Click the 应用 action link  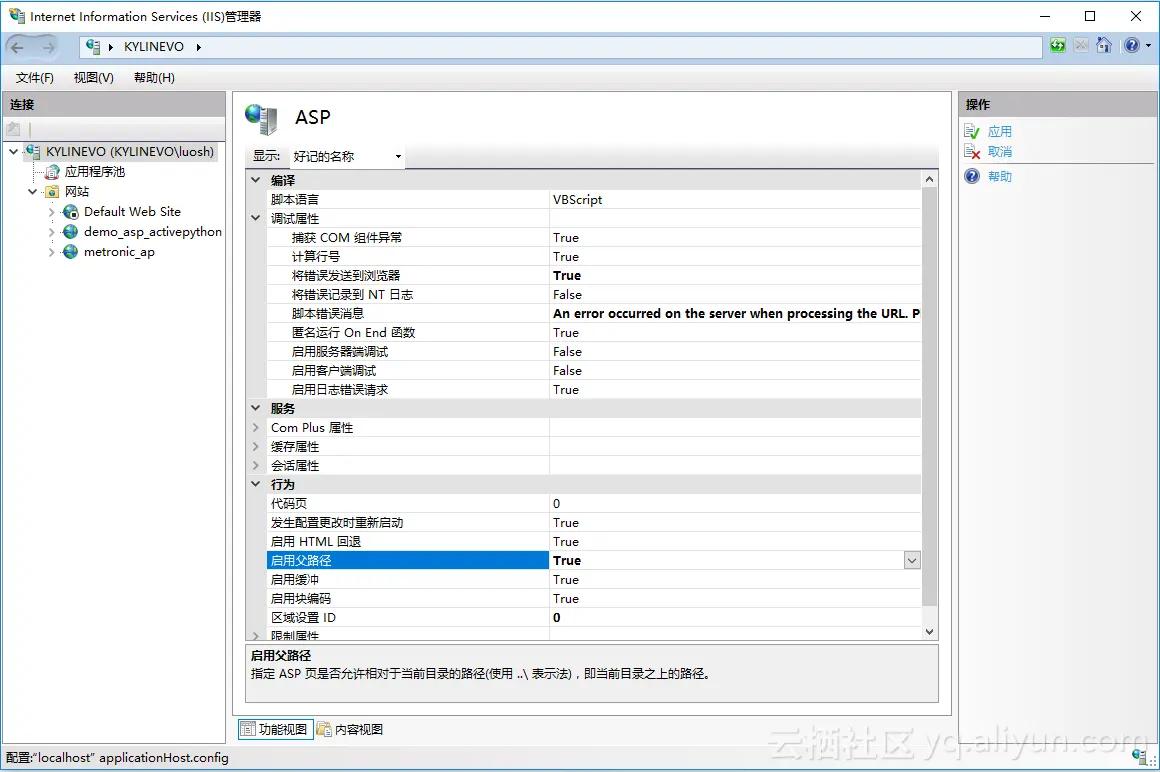999,132
